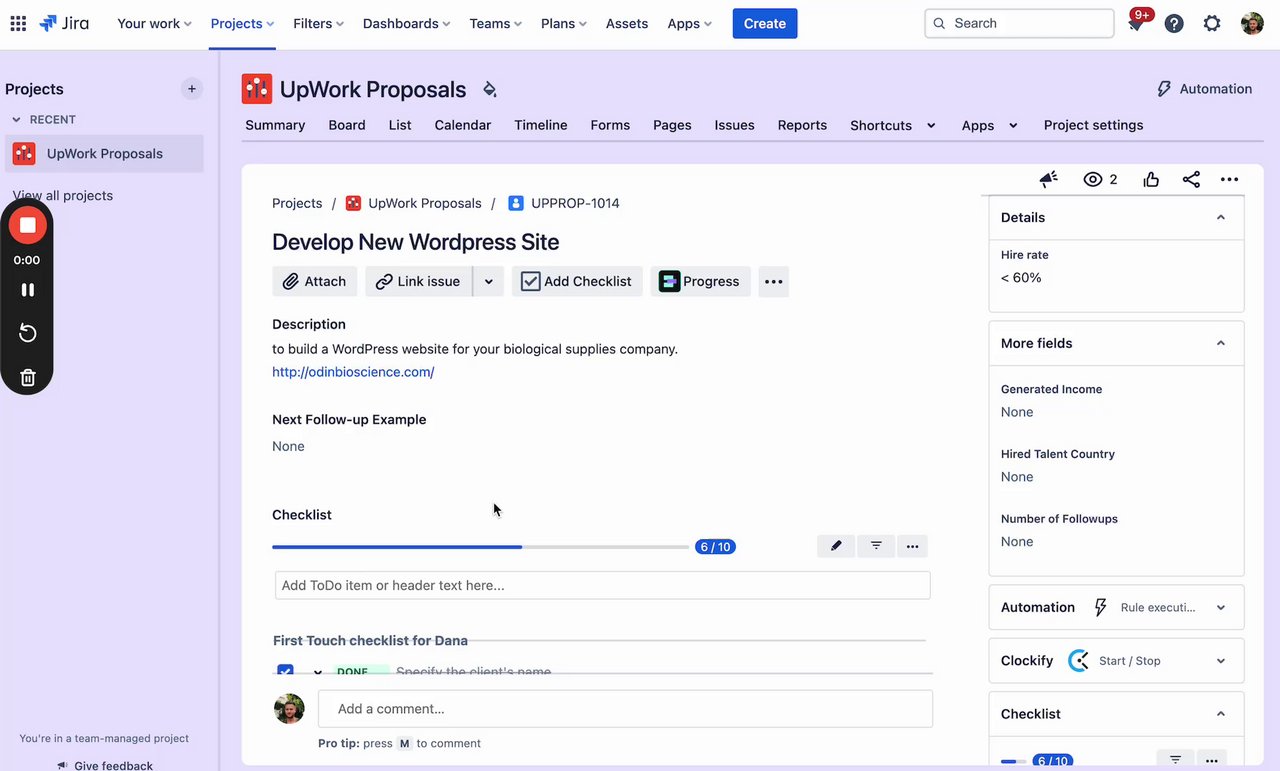Viewport: 1280px width, 771px height.
Task: Click the Automation lightning icon at top
Action: point(1164,89)
